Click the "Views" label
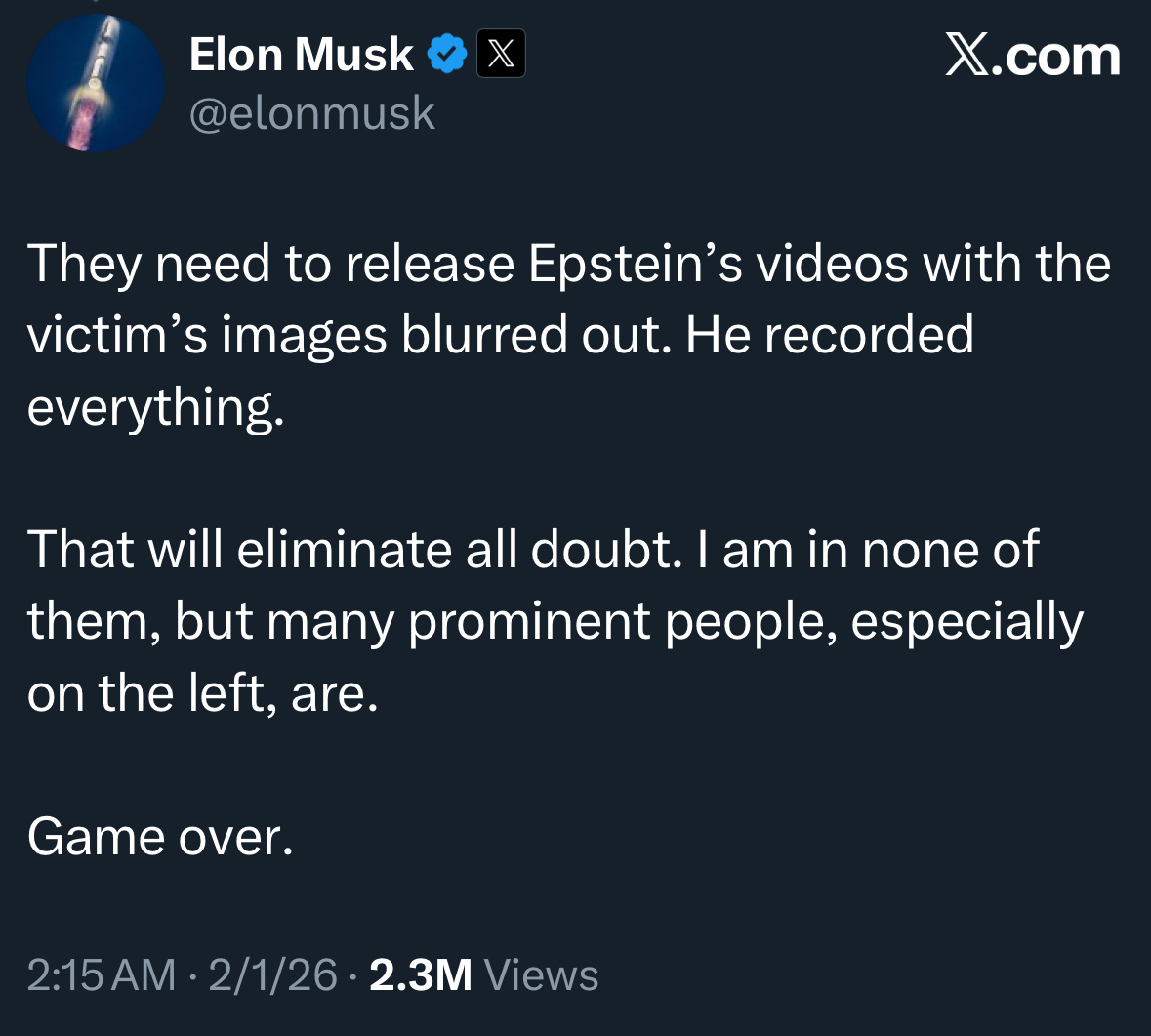 point(541,974)
